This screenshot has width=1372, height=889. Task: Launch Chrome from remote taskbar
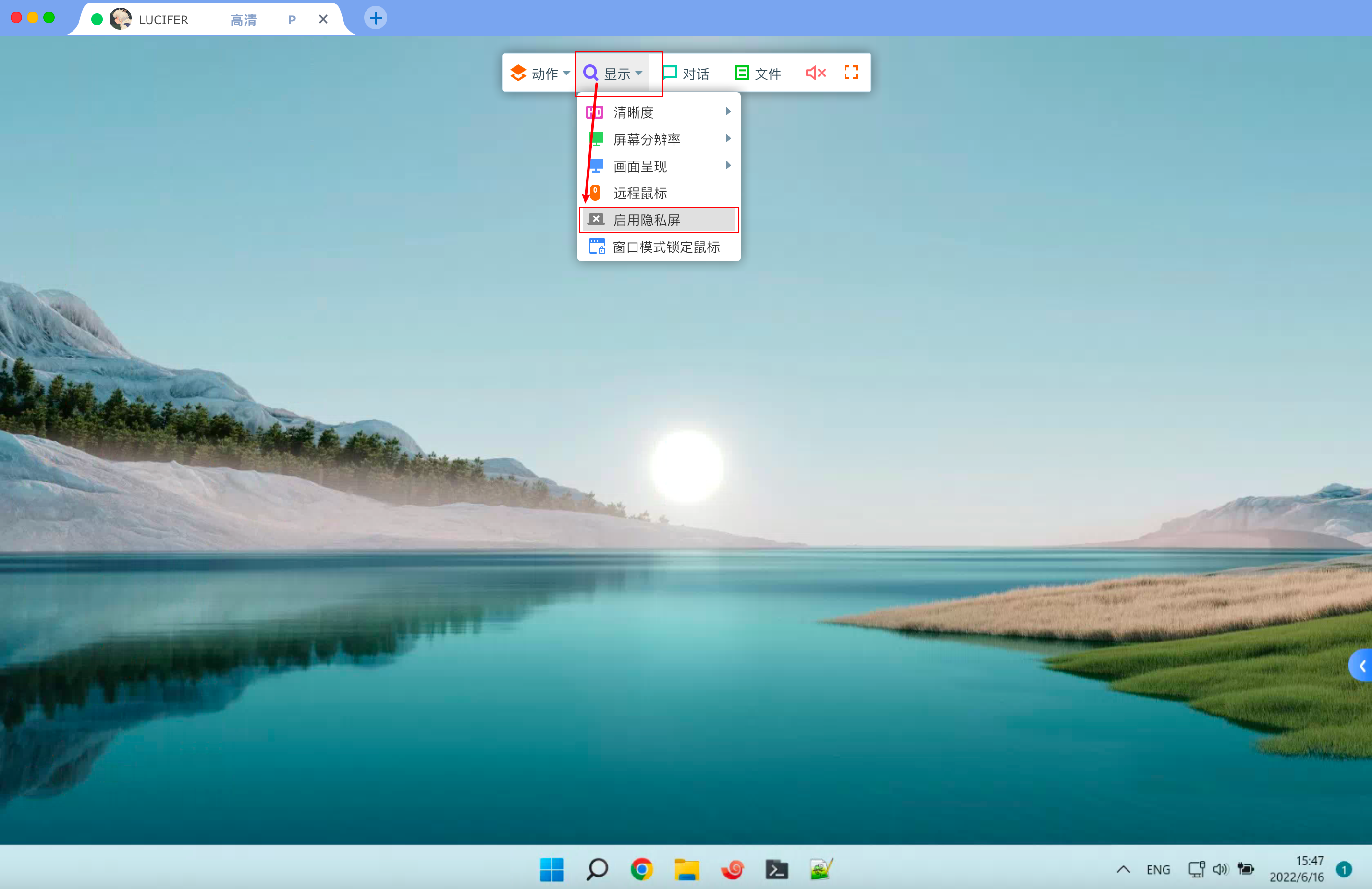pos(642,869)
